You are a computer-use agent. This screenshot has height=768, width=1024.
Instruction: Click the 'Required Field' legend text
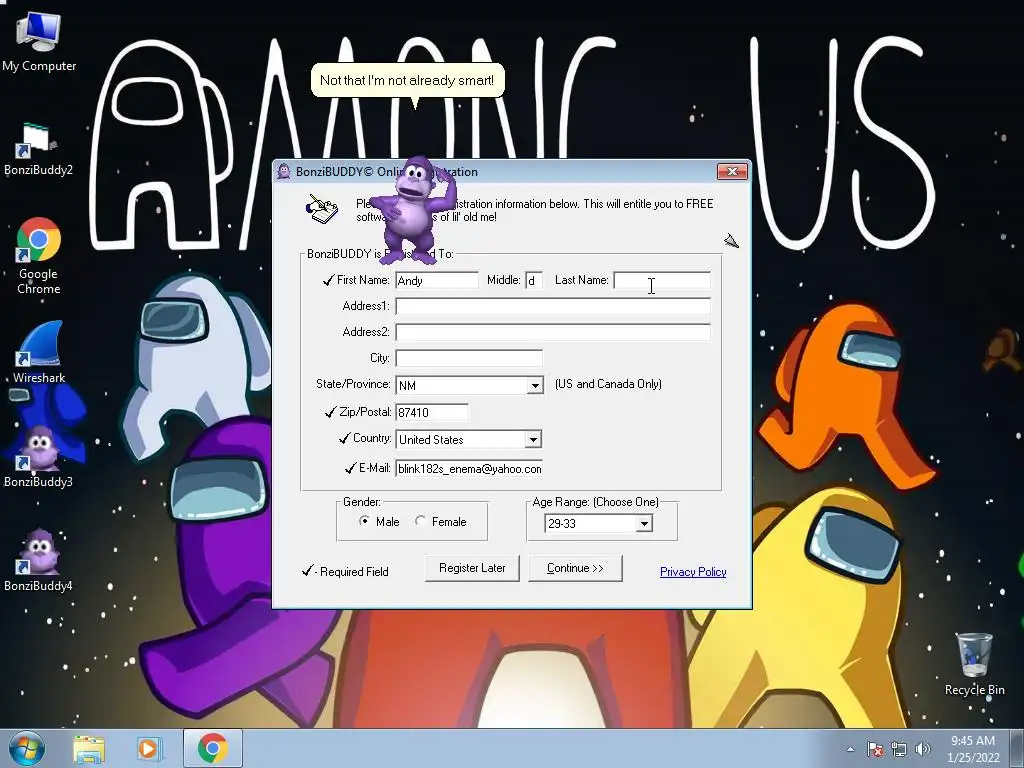click(354, 571)
